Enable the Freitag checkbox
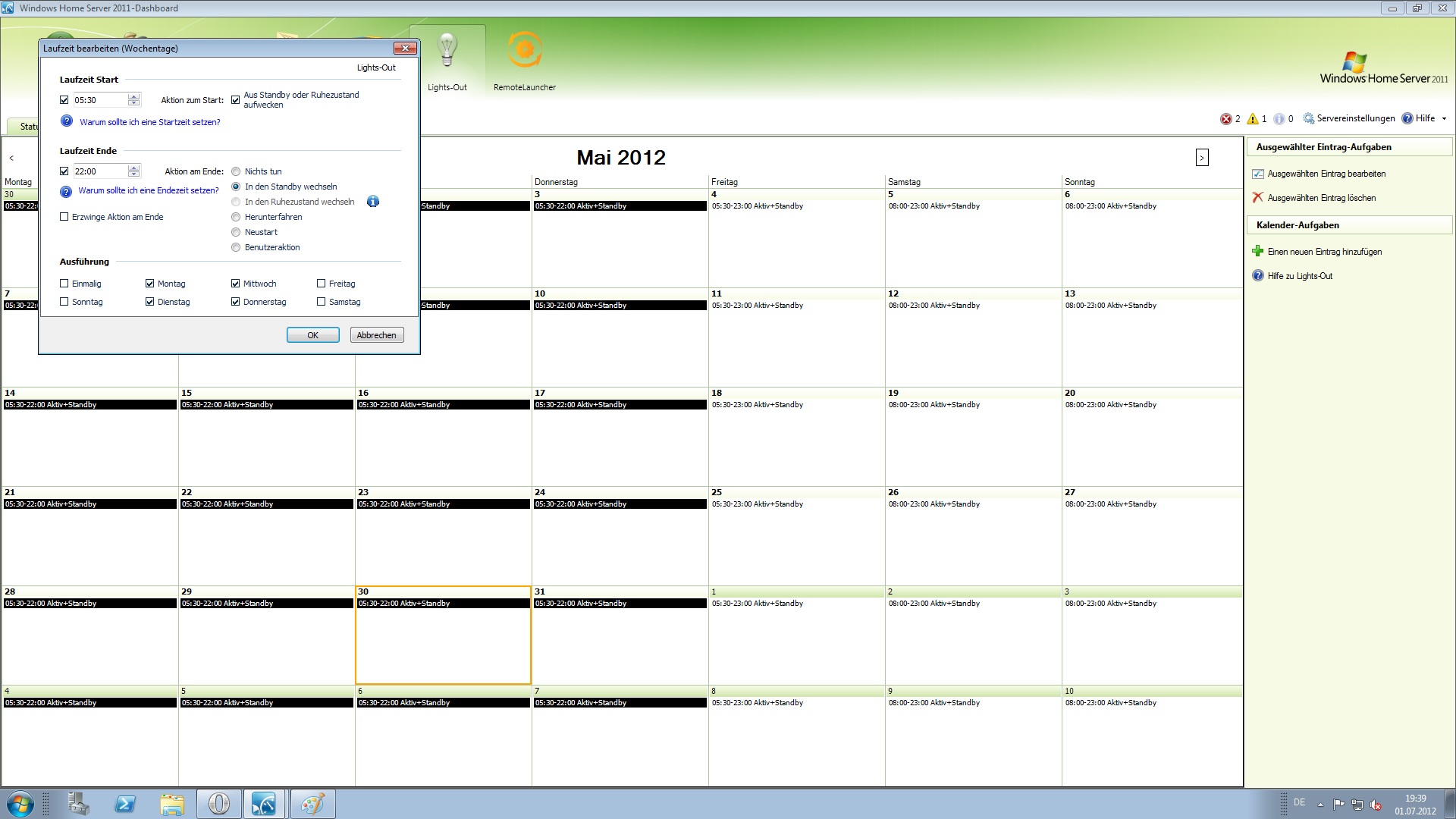 (322, 283)
